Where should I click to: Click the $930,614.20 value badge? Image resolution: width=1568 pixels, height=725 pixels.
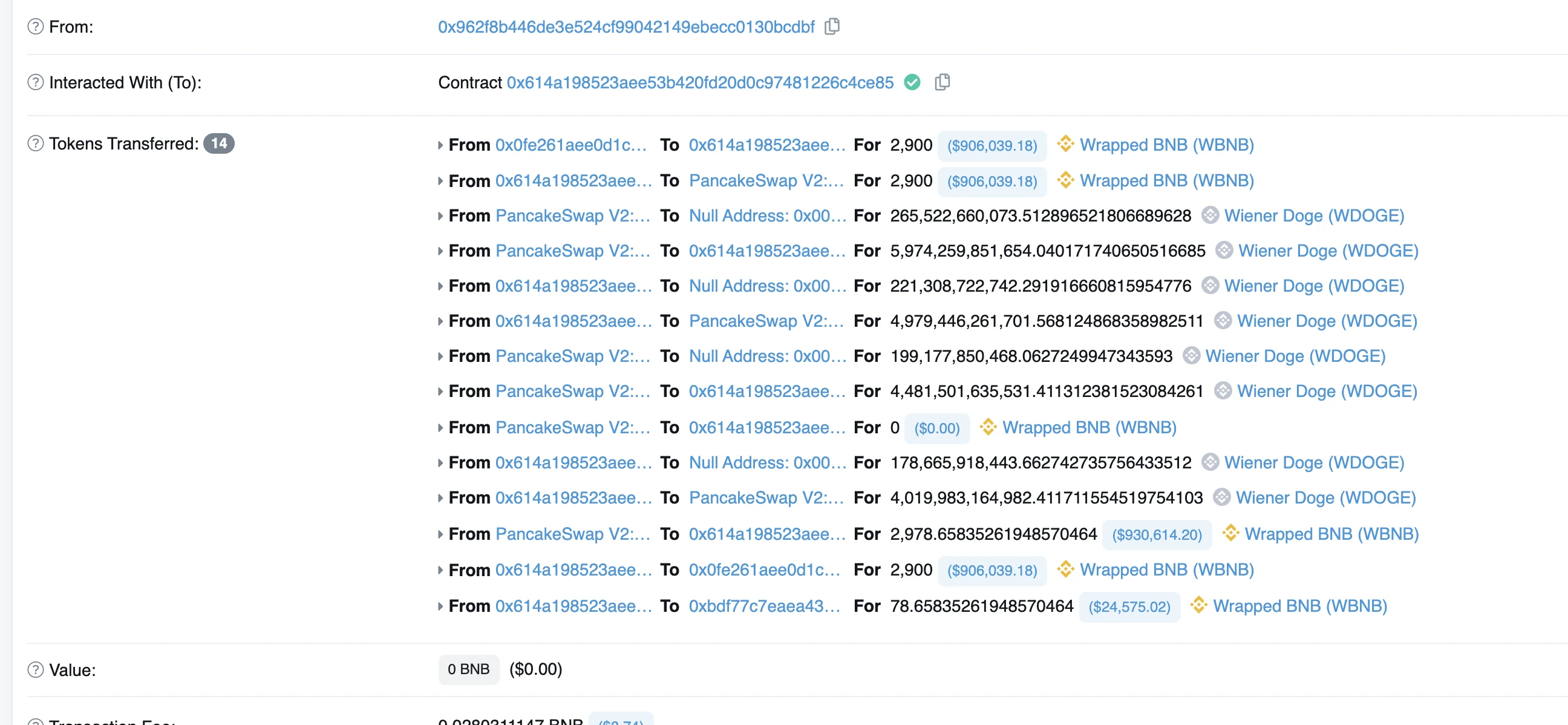pos(1157,534)
